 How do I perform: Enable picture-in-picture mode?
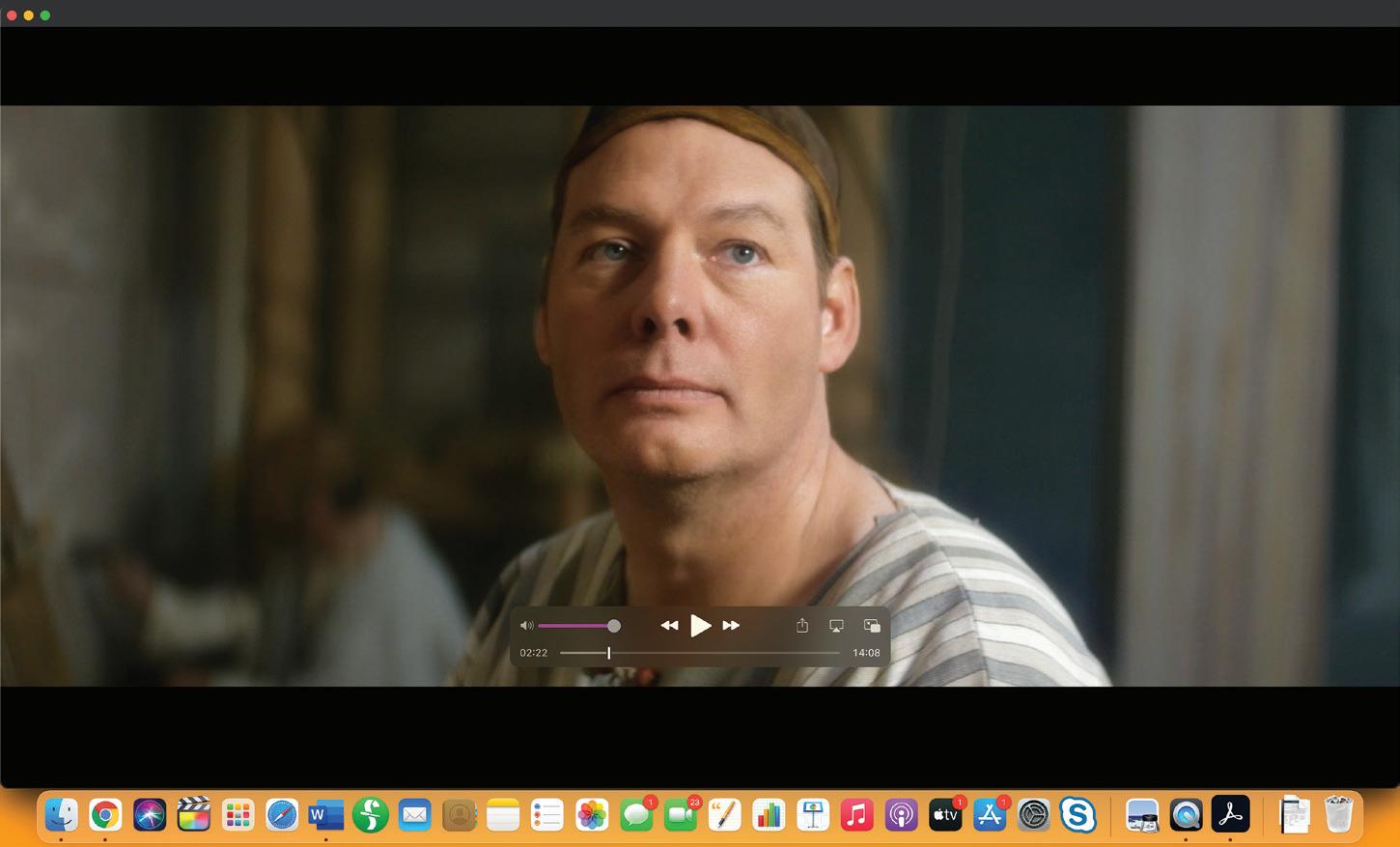872,626
